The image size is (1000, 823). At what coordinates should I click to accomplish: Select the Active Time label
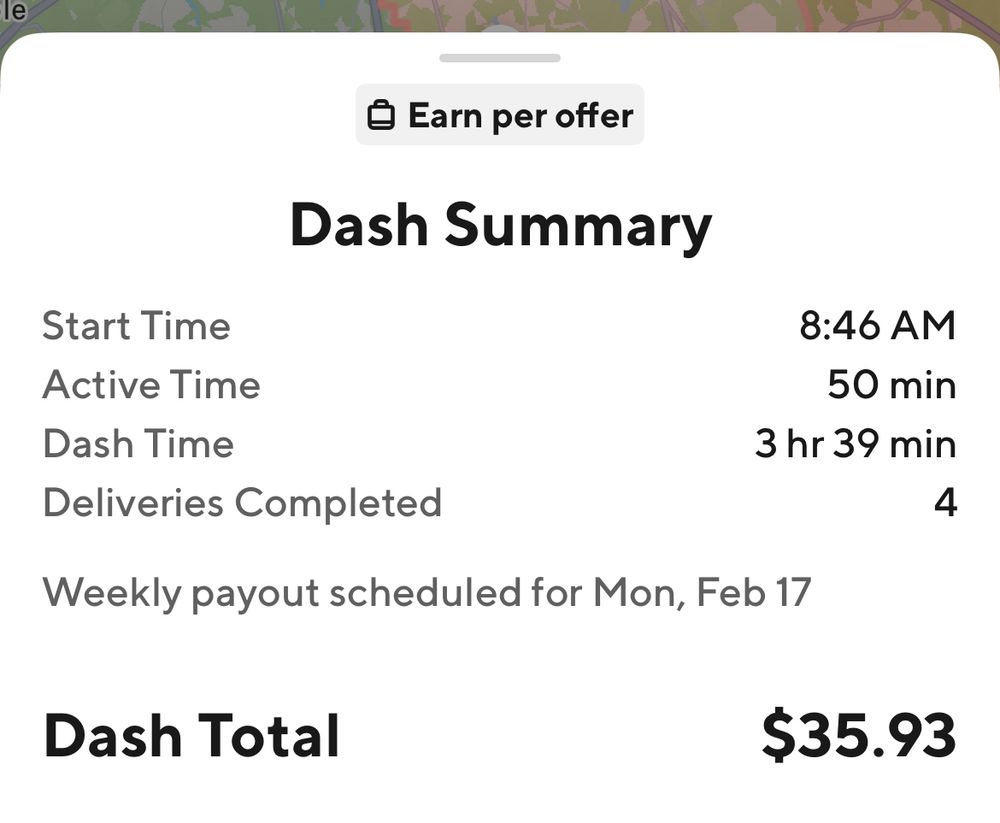151,385
